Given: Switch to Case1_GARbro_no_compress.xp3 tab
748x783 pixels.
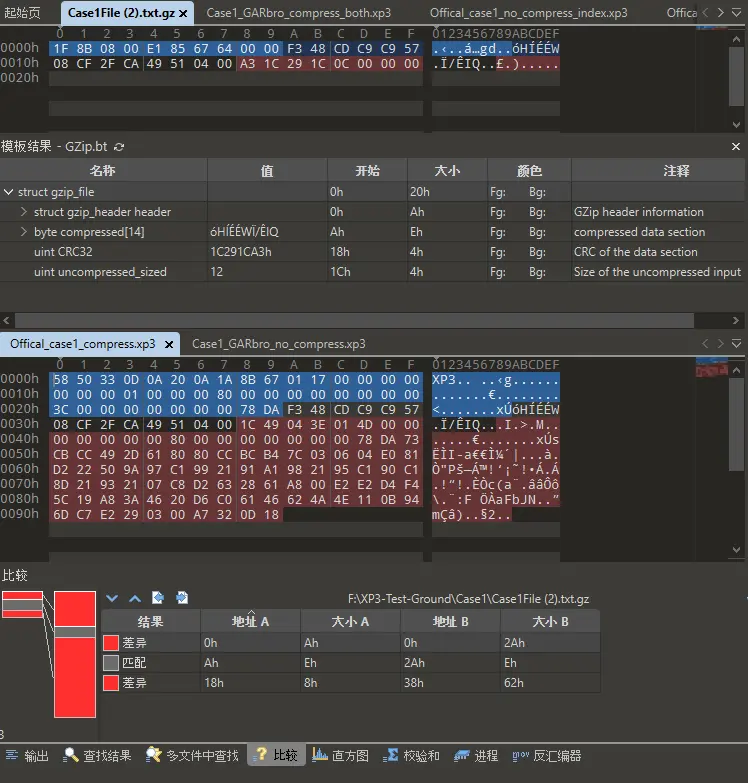Looking at the screenshot, I should [278, 343].
